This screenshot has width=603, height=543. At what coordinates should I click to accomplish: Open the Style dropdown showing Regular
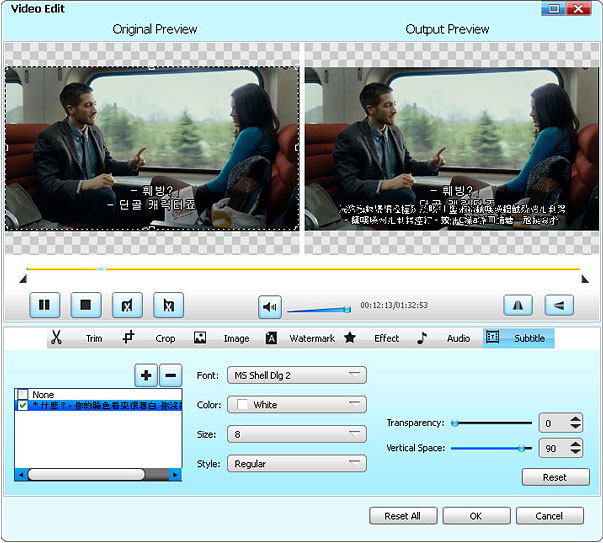click(x=297, y=463)
